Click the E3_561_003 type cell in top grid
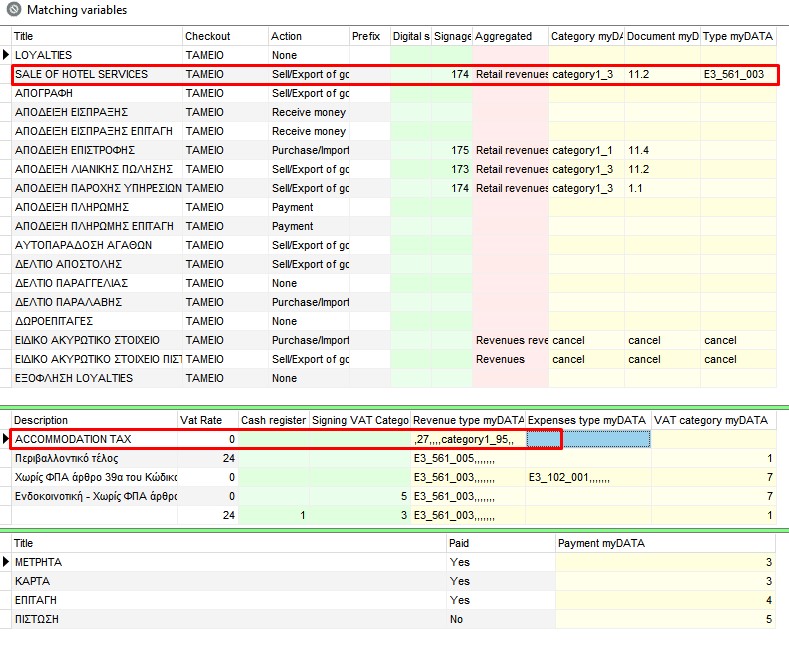Image resolution: width=789 pixels, height=647 pixels. pyautogui.click(x=738, y=74)
